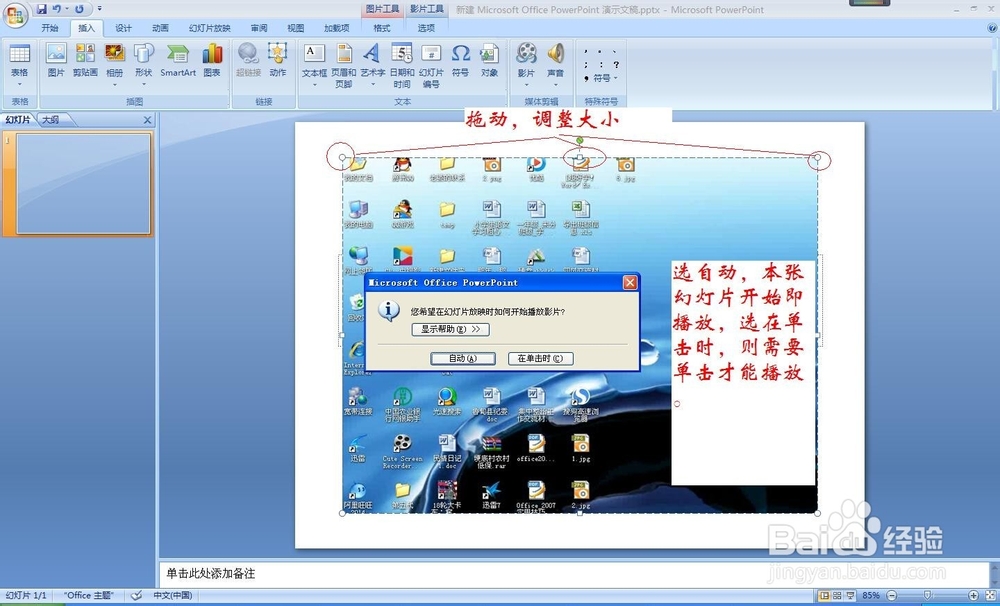Insert 日期和时间 date and time

click(402, 66)
